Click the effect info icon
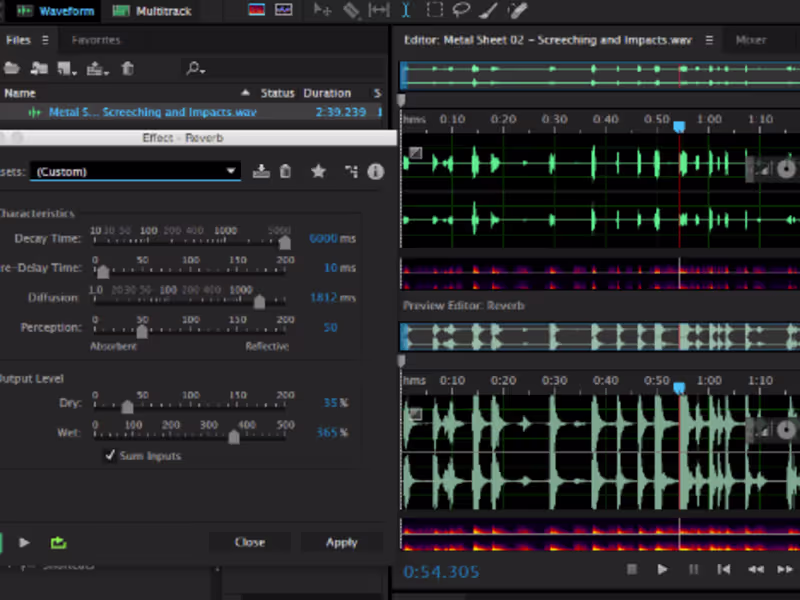 (x=376, y=171)
